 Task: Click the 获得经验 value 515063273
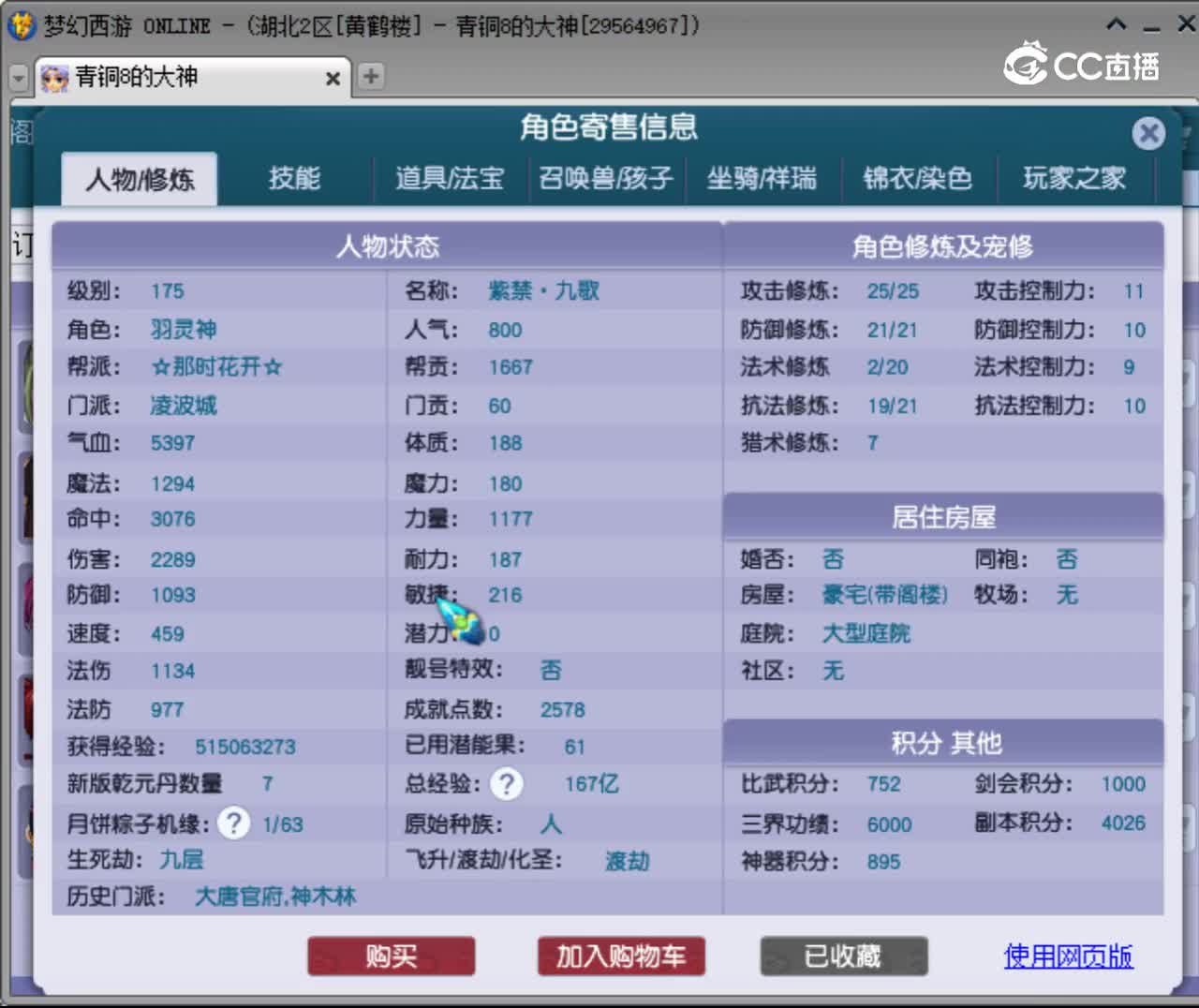coord(245,747)
